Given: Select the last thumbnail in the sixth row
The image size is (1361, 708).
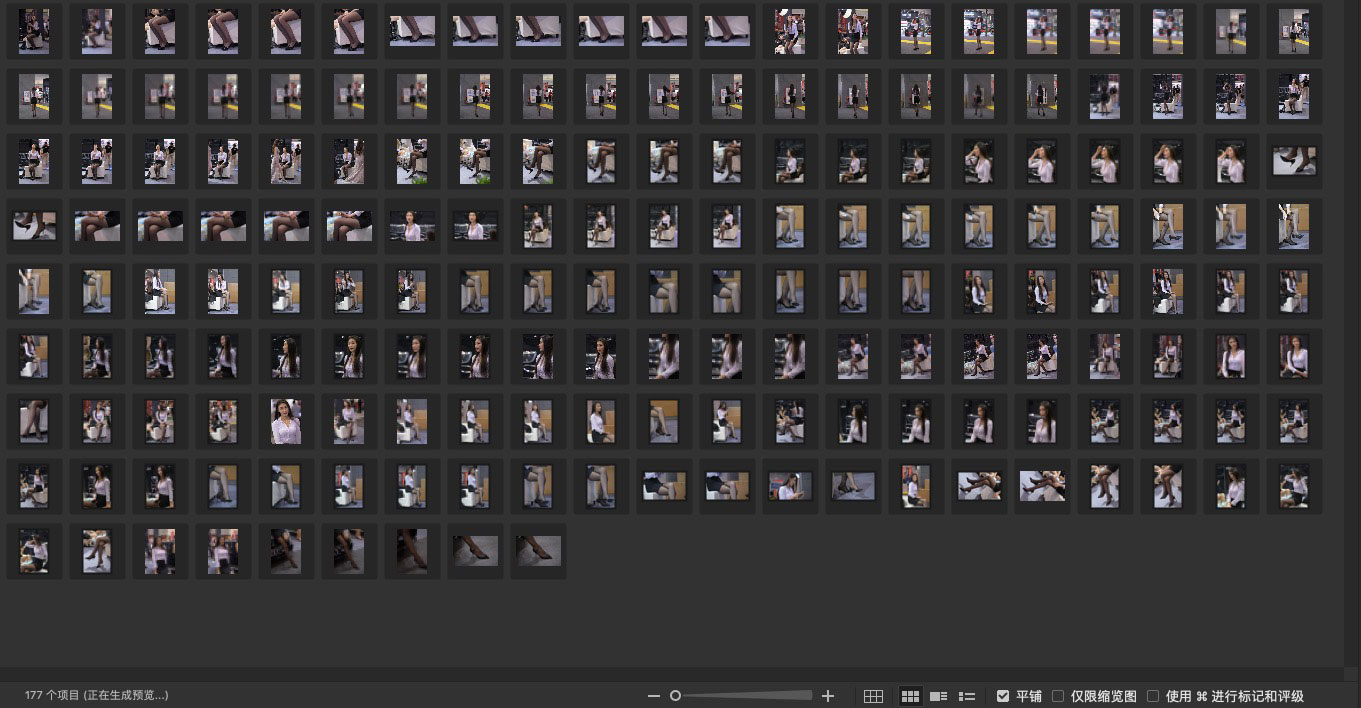Looking at the screenshot, I should [x=1294, y=356].
